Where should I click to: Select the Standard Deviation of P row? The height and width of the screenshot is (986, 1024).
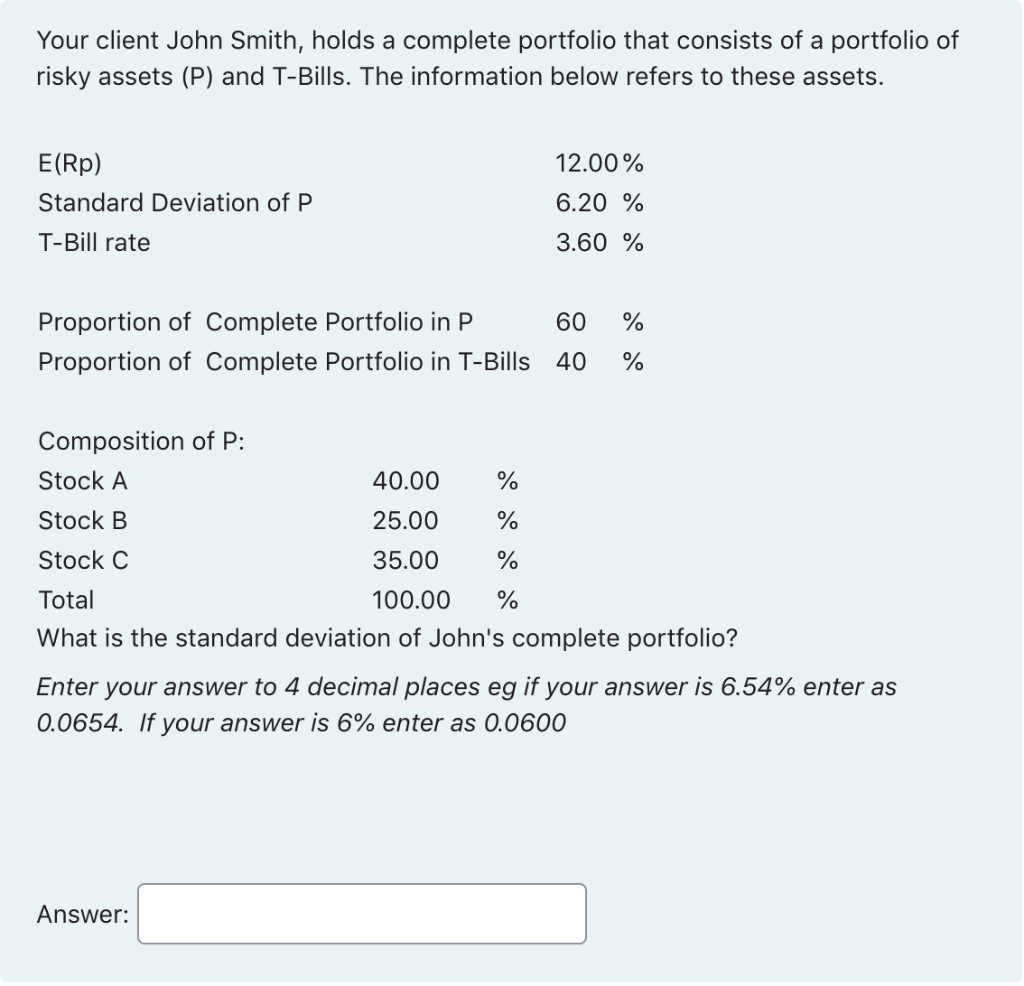point(176,202)
